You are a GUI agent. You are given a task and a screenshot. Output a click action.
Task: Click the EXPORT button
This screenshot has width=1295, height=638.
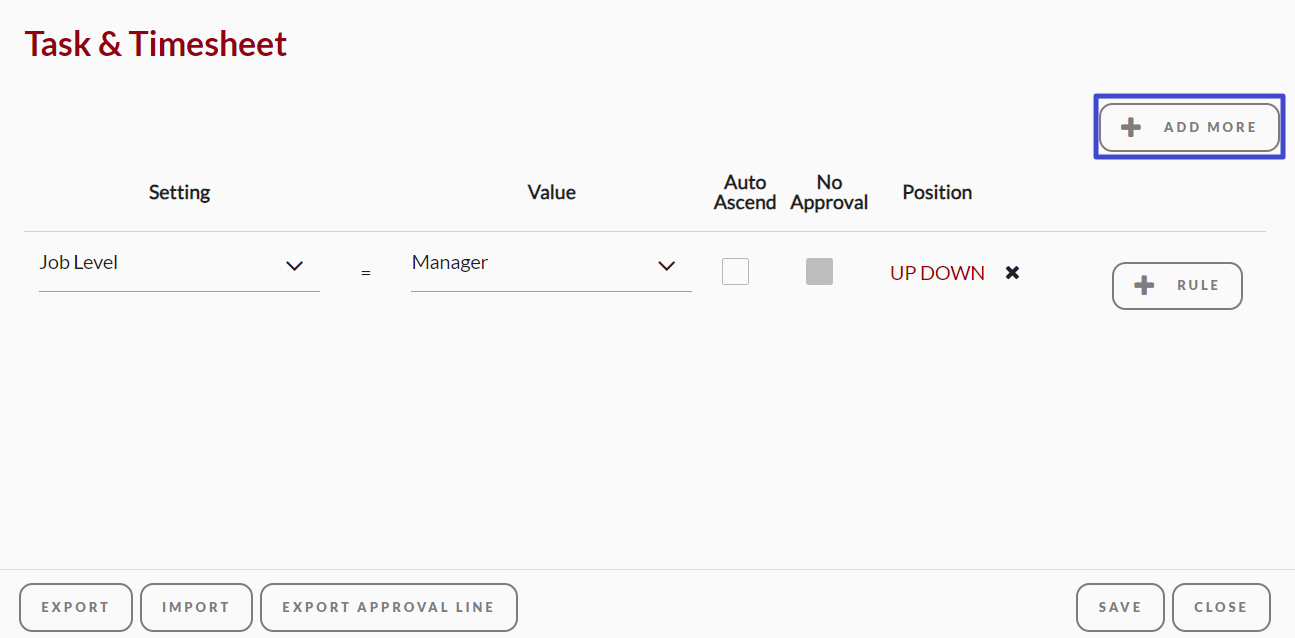[76, 607]
